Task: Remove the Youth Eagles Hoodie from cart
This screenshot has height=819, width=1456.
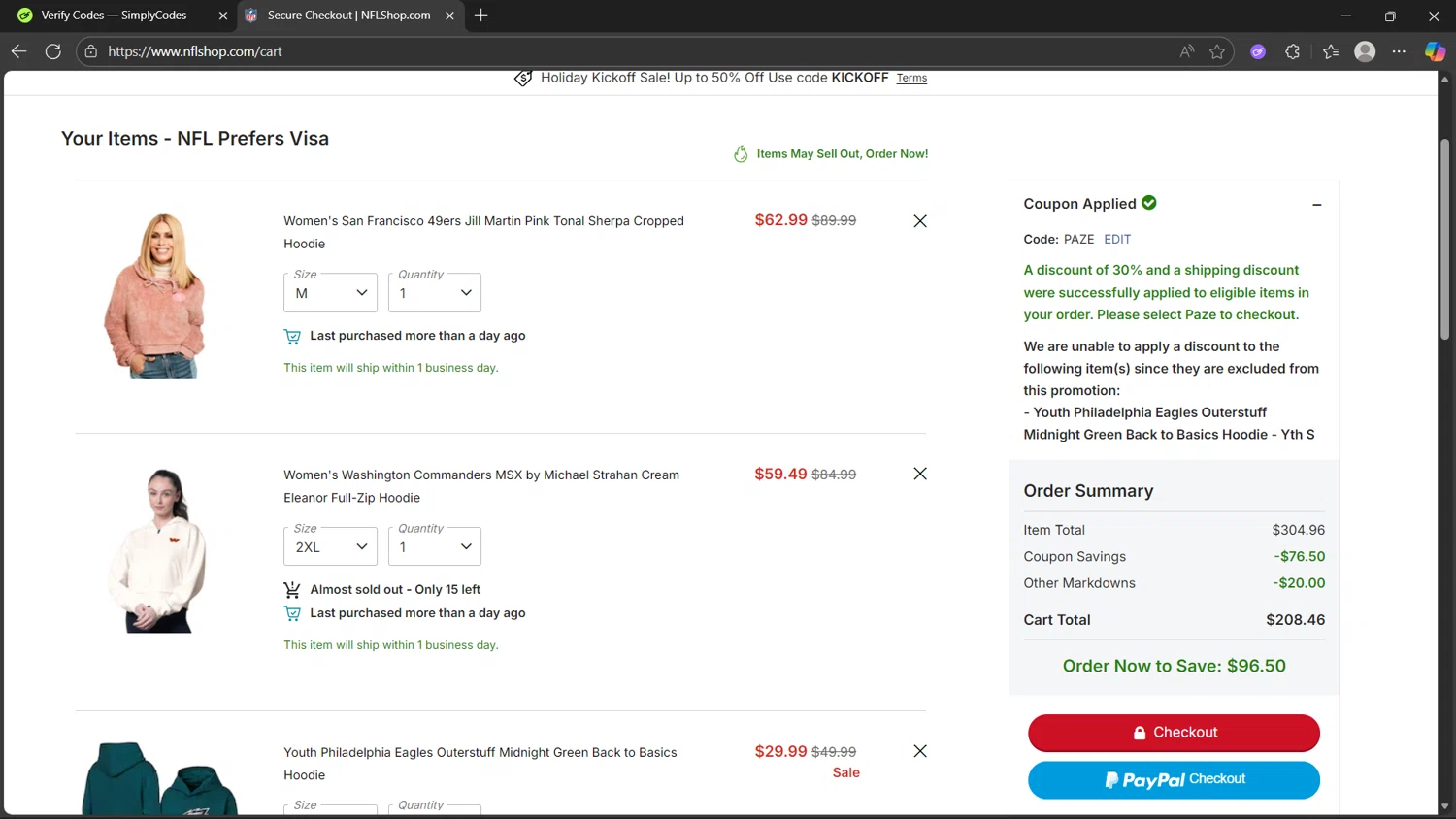Action: (x=920, y=751)
